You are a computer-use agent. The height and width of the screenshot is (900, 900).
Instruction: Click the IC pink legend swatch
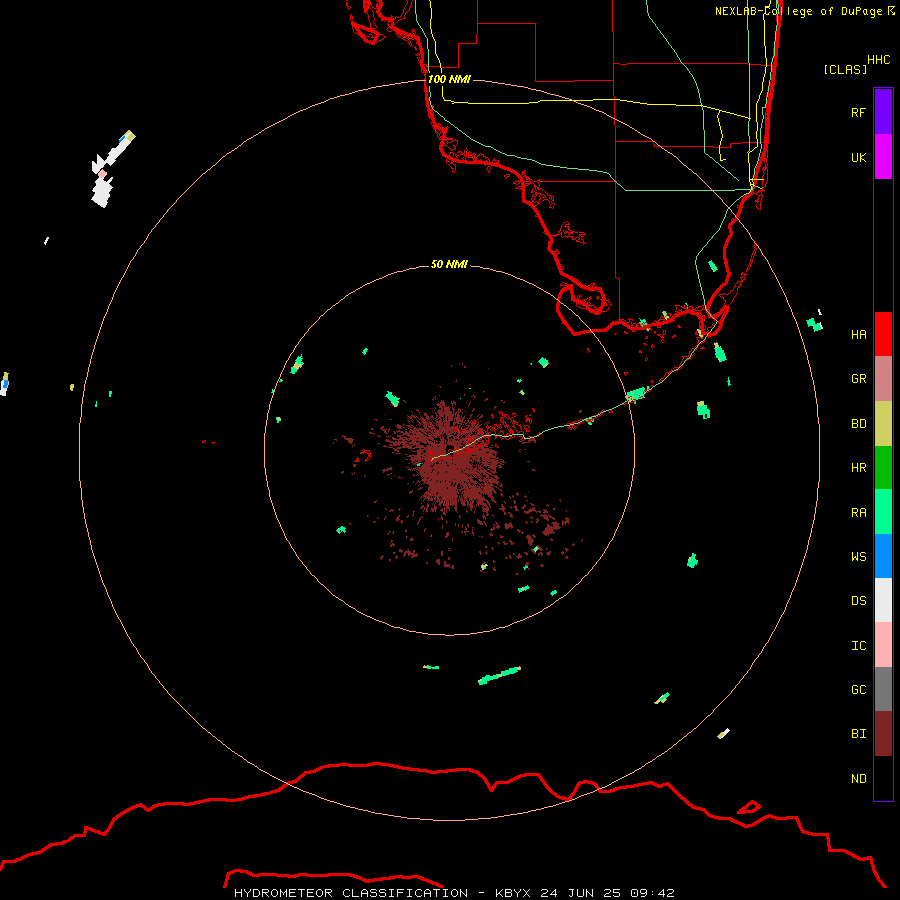(883, 645)
